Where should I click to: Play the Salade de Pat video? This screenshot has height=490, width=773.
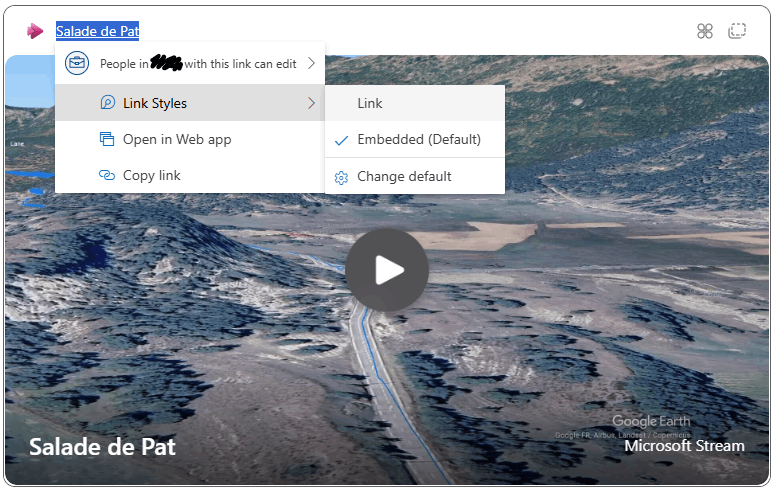[x=387, y=270]
